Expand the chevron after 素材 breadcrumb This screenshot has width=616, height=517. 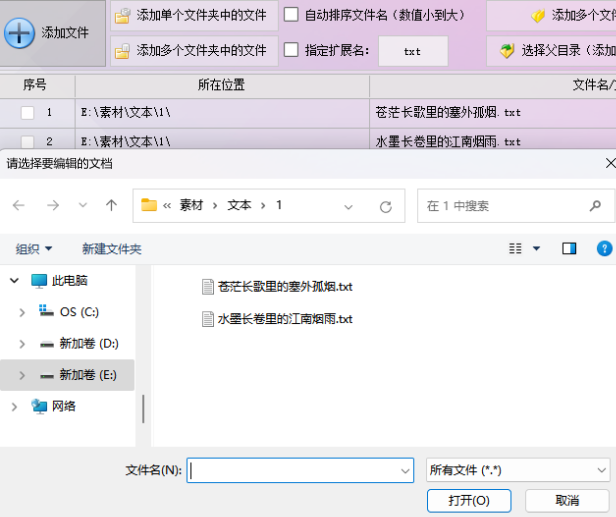coord(215,205)
